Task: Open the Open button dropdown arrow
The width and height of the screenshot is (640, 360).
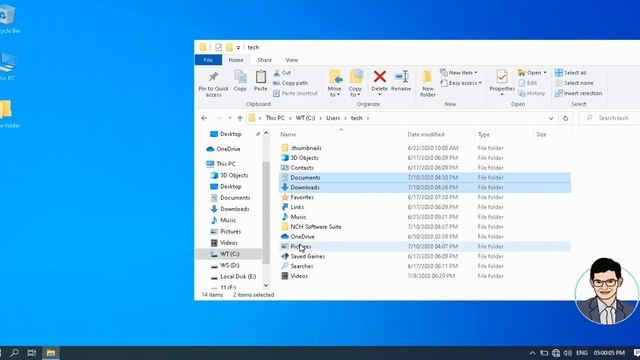Action: 545,73
